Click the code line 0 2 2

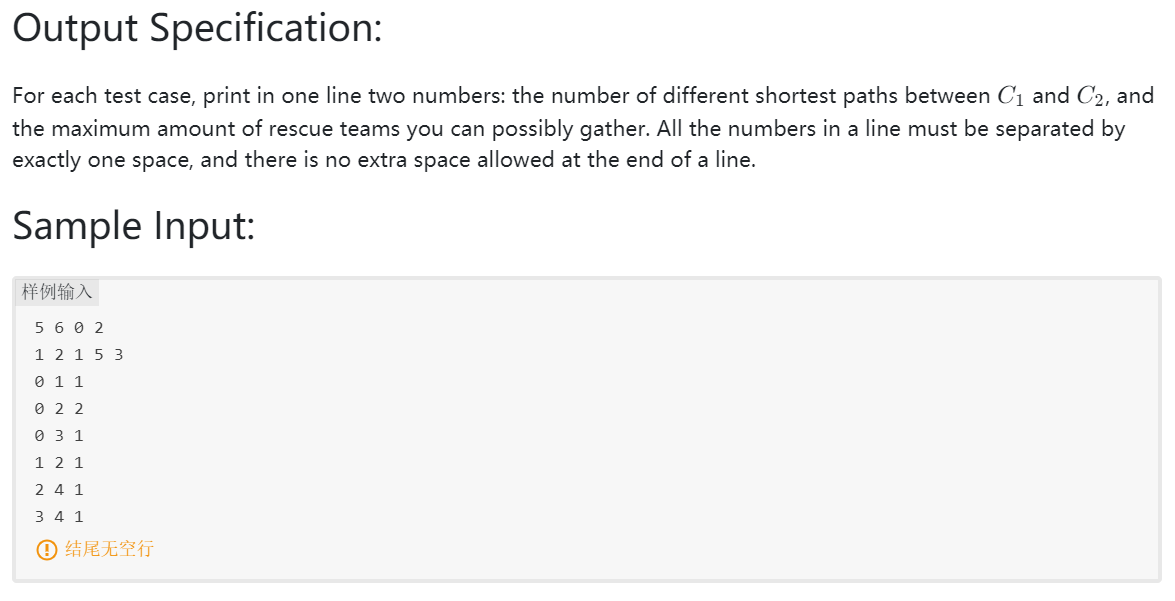coord(59,408)
